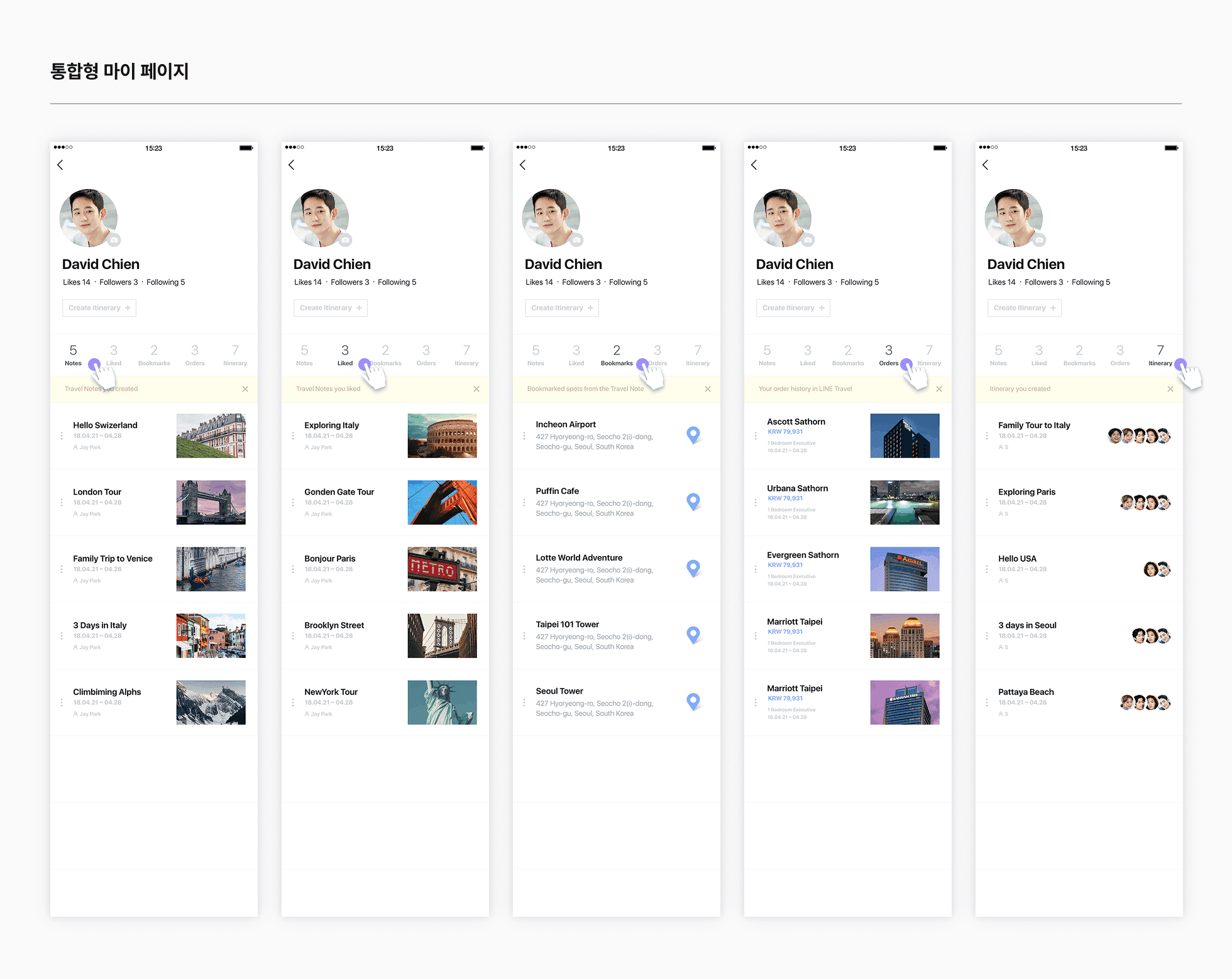Go back using arrow on first screen
The image size is (1232, 979).
tap(60, 165)
